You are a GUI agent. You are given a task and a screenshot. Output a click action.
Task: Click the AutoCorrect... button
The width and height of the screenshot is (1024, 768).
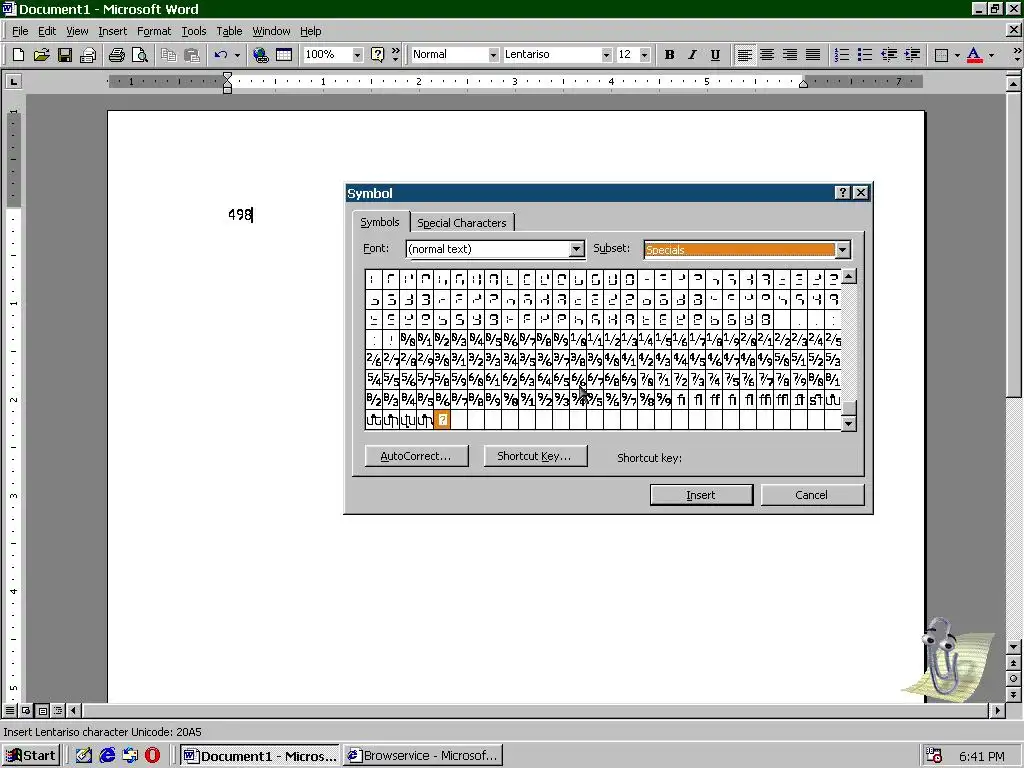(x=416, y=456)
